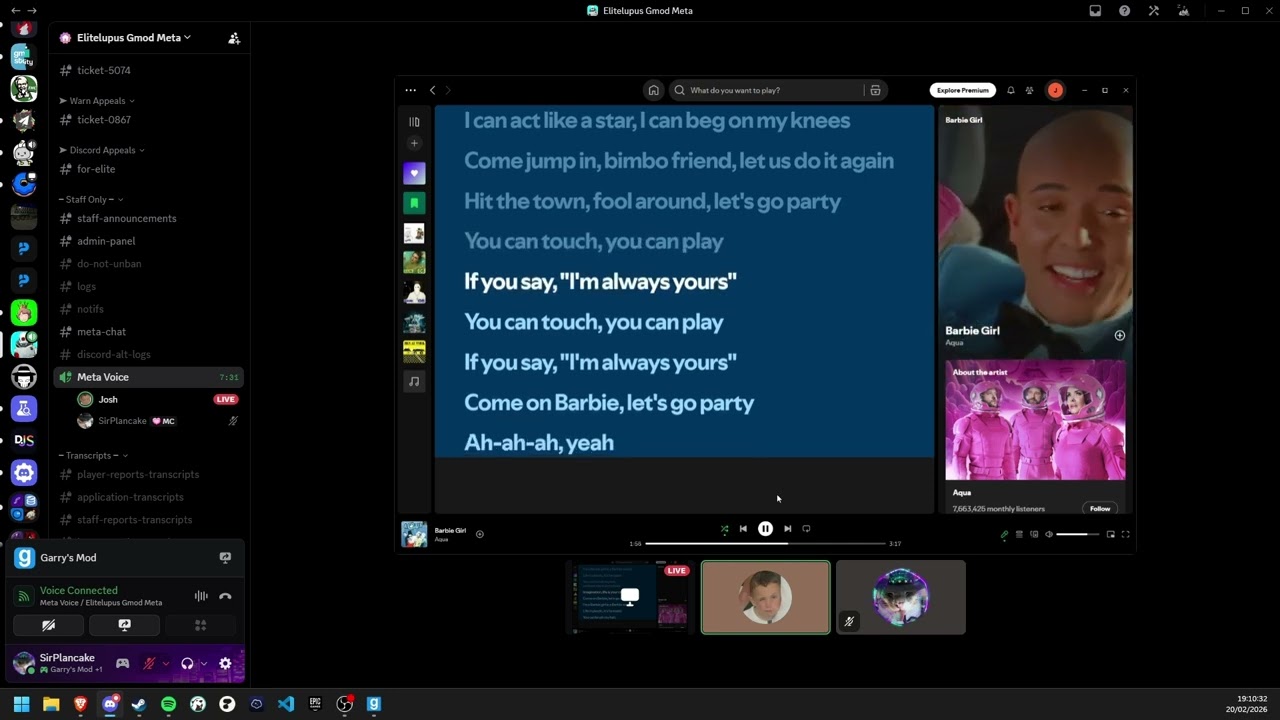The height and width of the screenshot is (720, 1280).
Task: Share your screen button in voice panel
Action: pyautogui.click(x=124, y=625)
